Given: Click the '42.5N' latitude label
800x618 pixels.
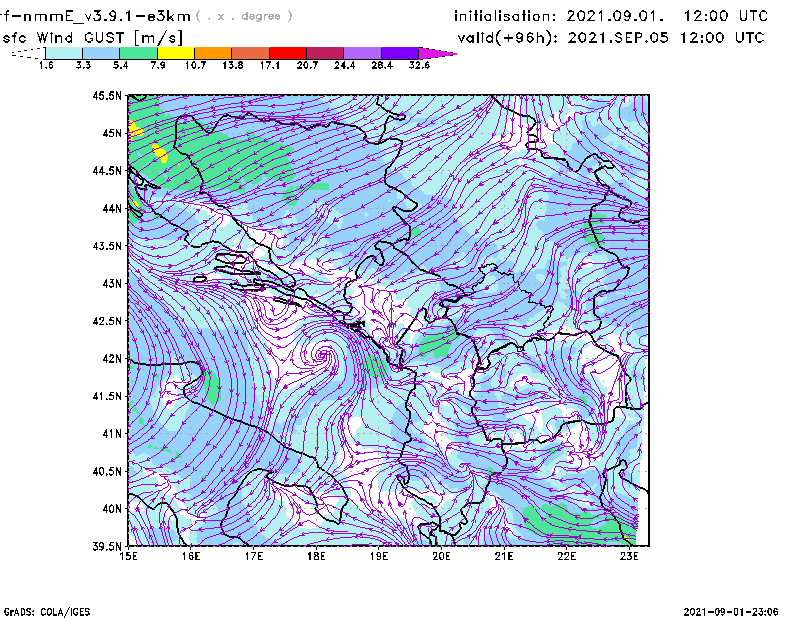Looking at the screenshot, I should (x=107, y=321).
